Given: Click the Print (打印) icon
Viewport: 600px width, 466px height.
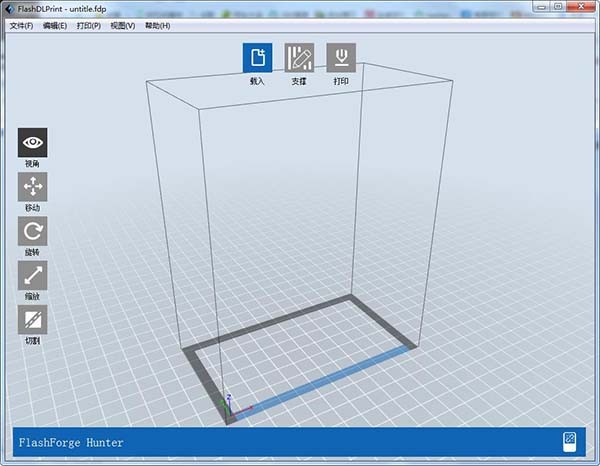Looking at the screenshot, I should tap(341, 58).
